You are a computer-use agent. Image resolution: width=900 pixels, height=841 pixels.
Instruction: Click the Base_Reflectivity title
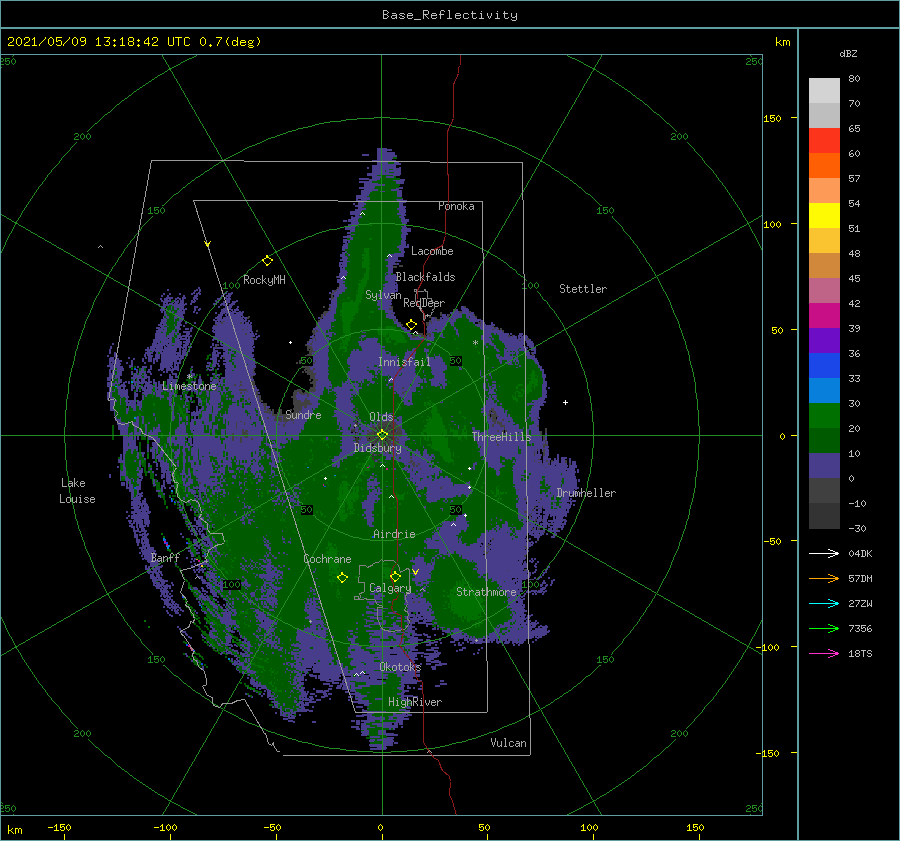point(450,15)
